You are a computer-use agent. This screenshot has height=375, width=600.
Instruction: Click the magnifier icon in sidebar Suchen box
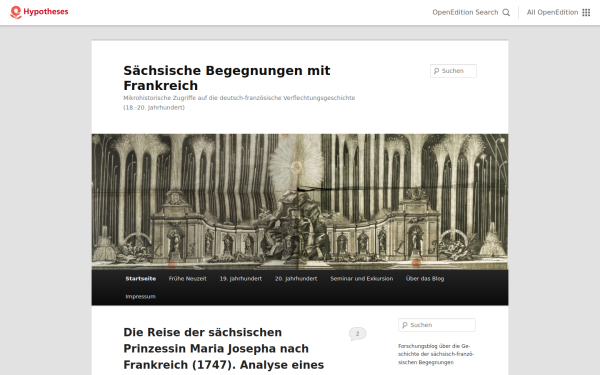404,325
